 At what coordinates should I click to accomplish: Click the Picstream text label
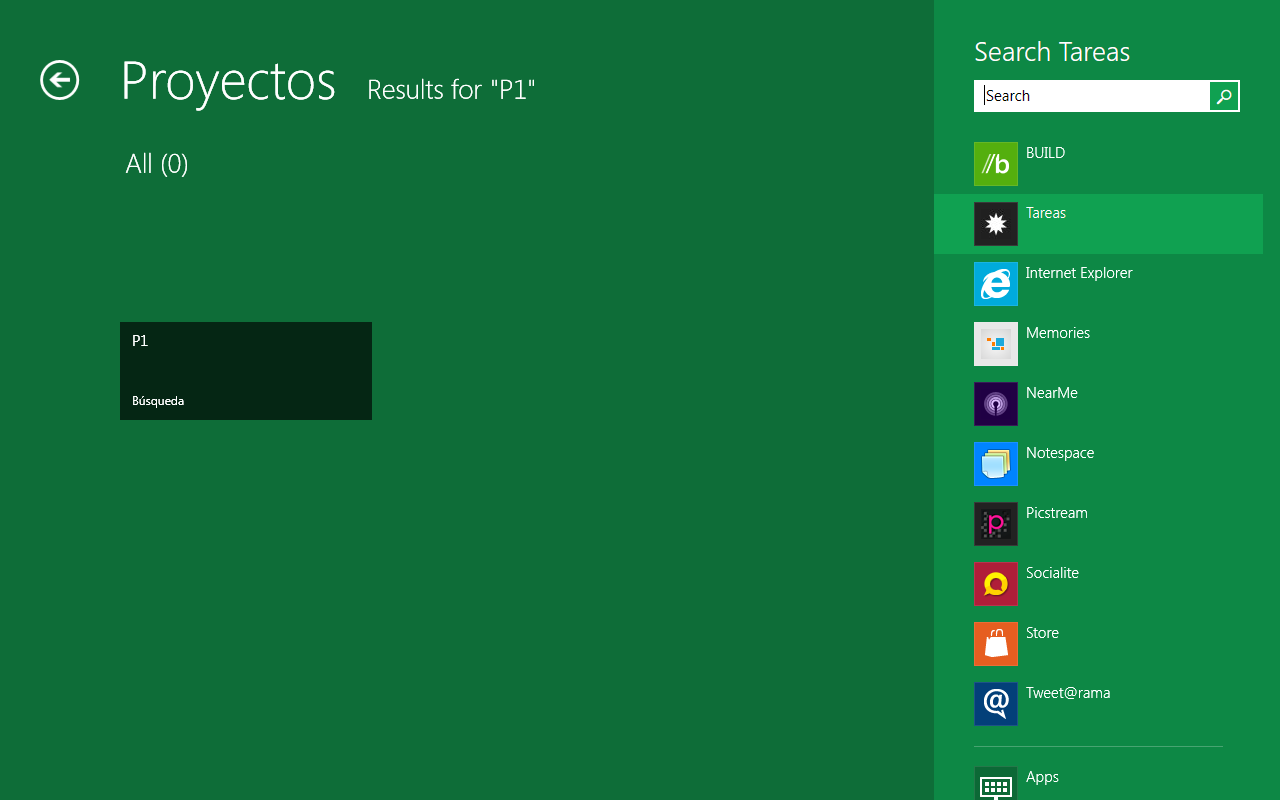click(1057, 513)
